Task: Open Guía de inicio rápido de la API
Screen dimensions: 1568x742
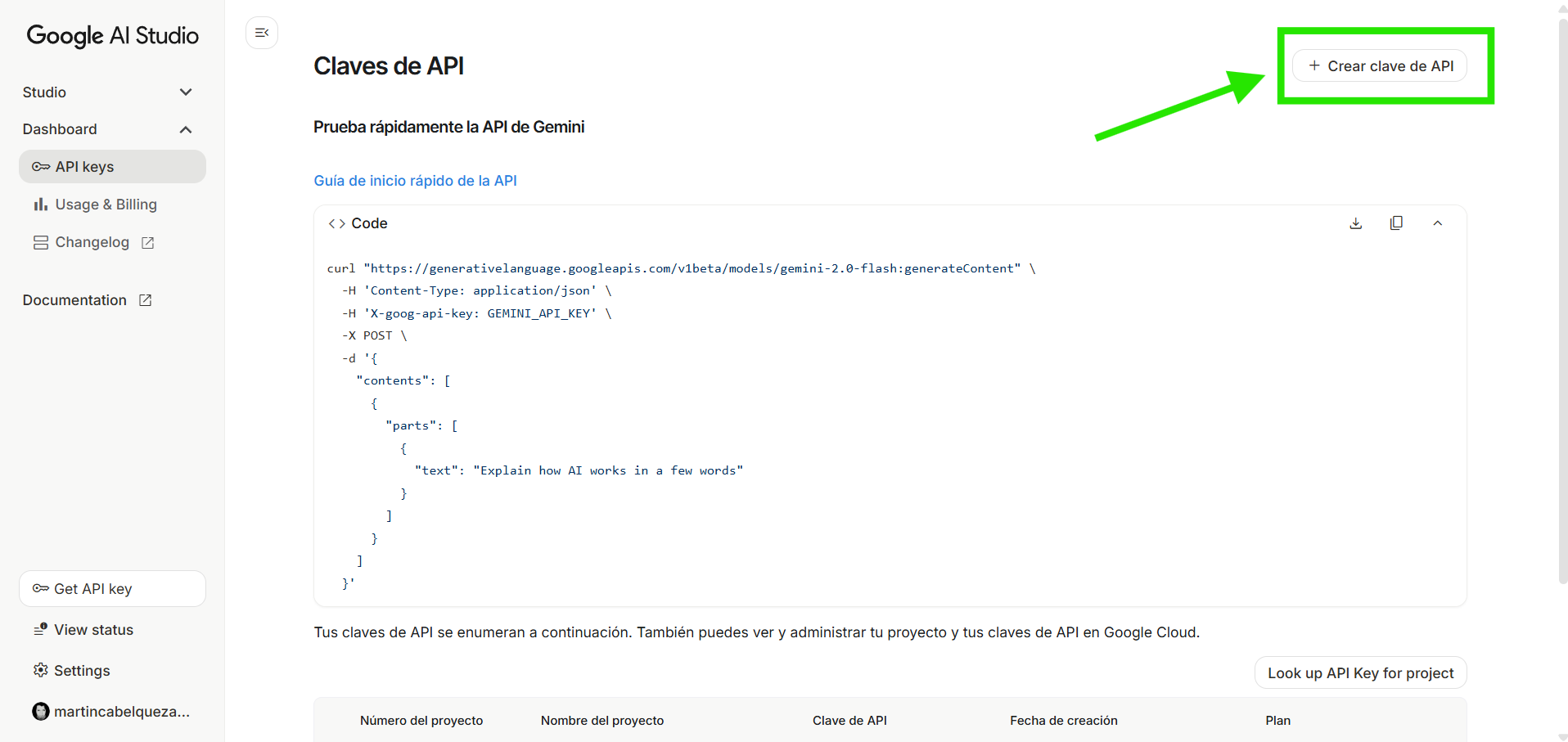Action: pos(415,181)
